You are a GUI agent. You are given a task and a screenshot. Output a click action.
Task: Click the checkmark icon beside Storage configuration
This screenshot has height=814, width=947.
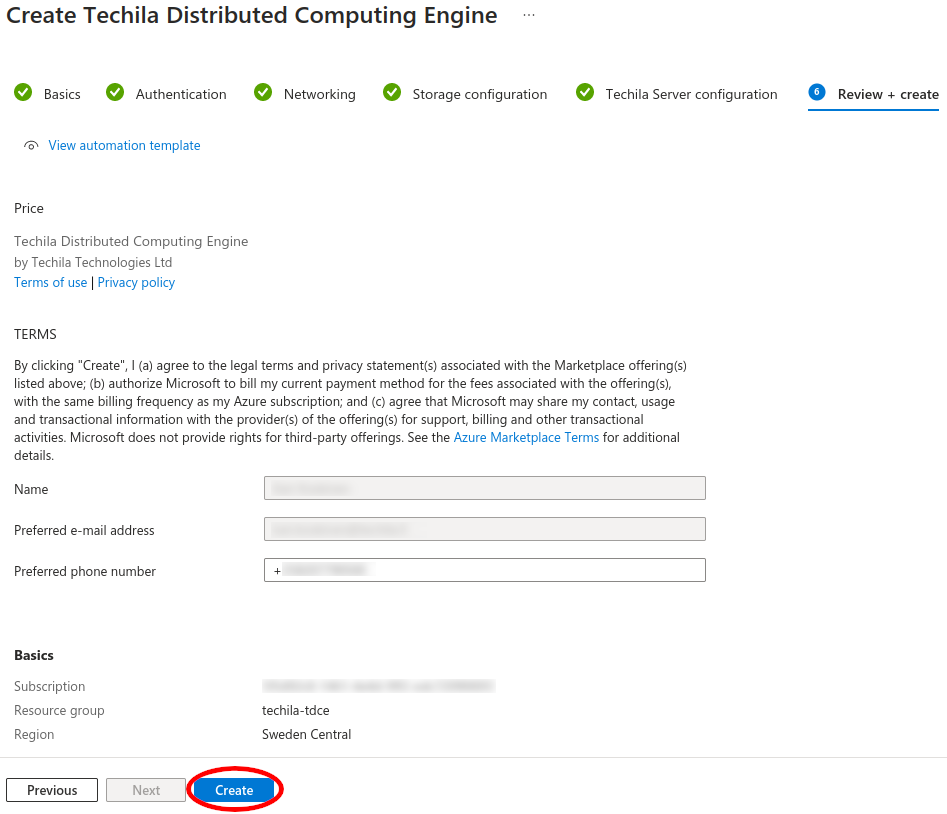392,93
